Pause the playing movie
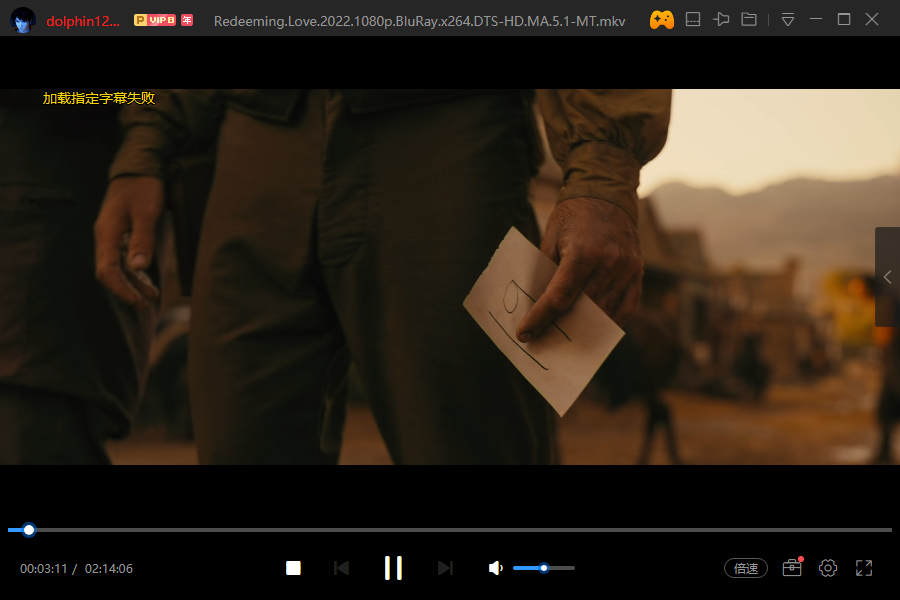 click(393, 568)
